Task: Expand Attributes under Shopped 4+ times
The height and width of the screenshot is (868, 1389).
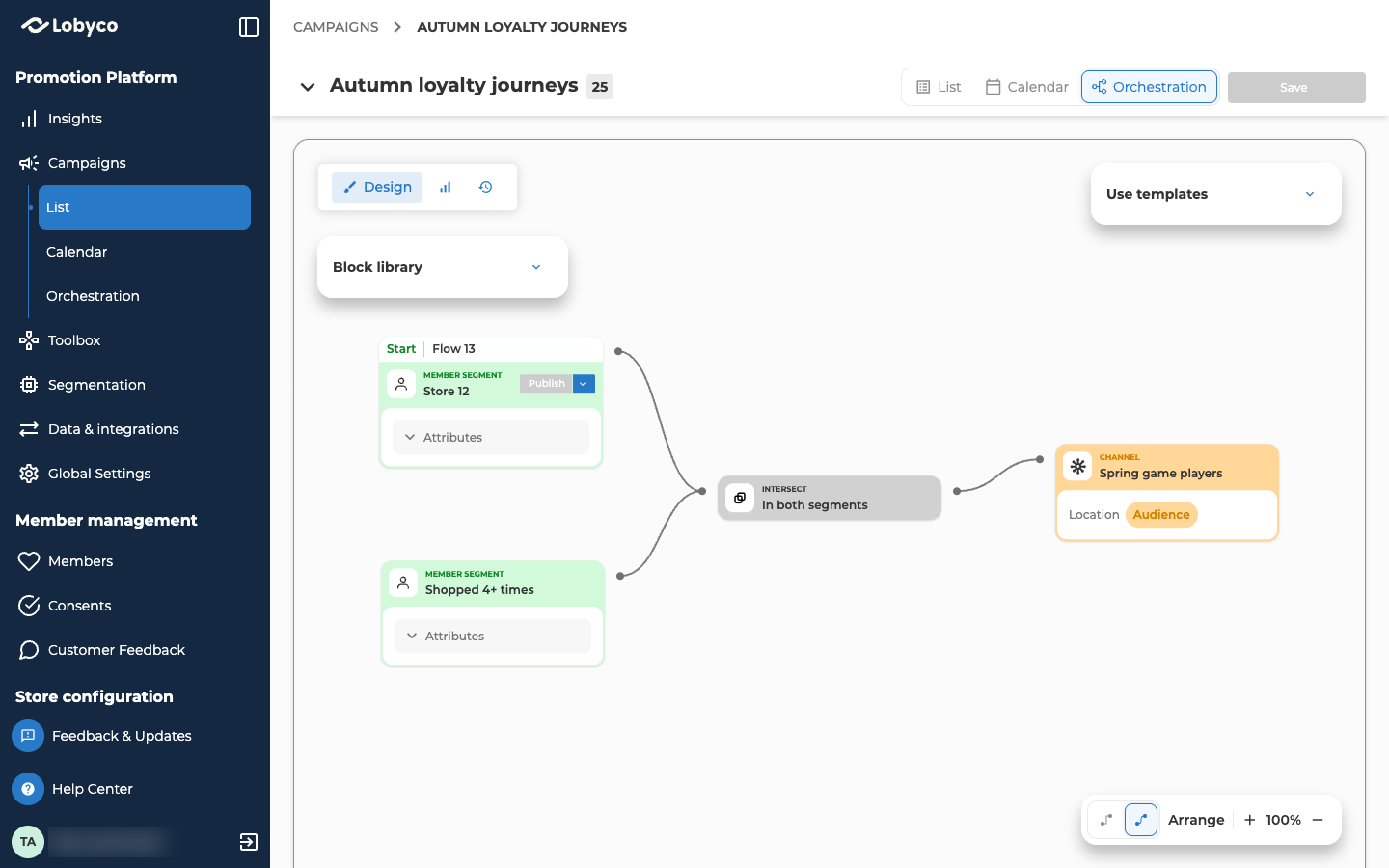Action: [493, 636]
